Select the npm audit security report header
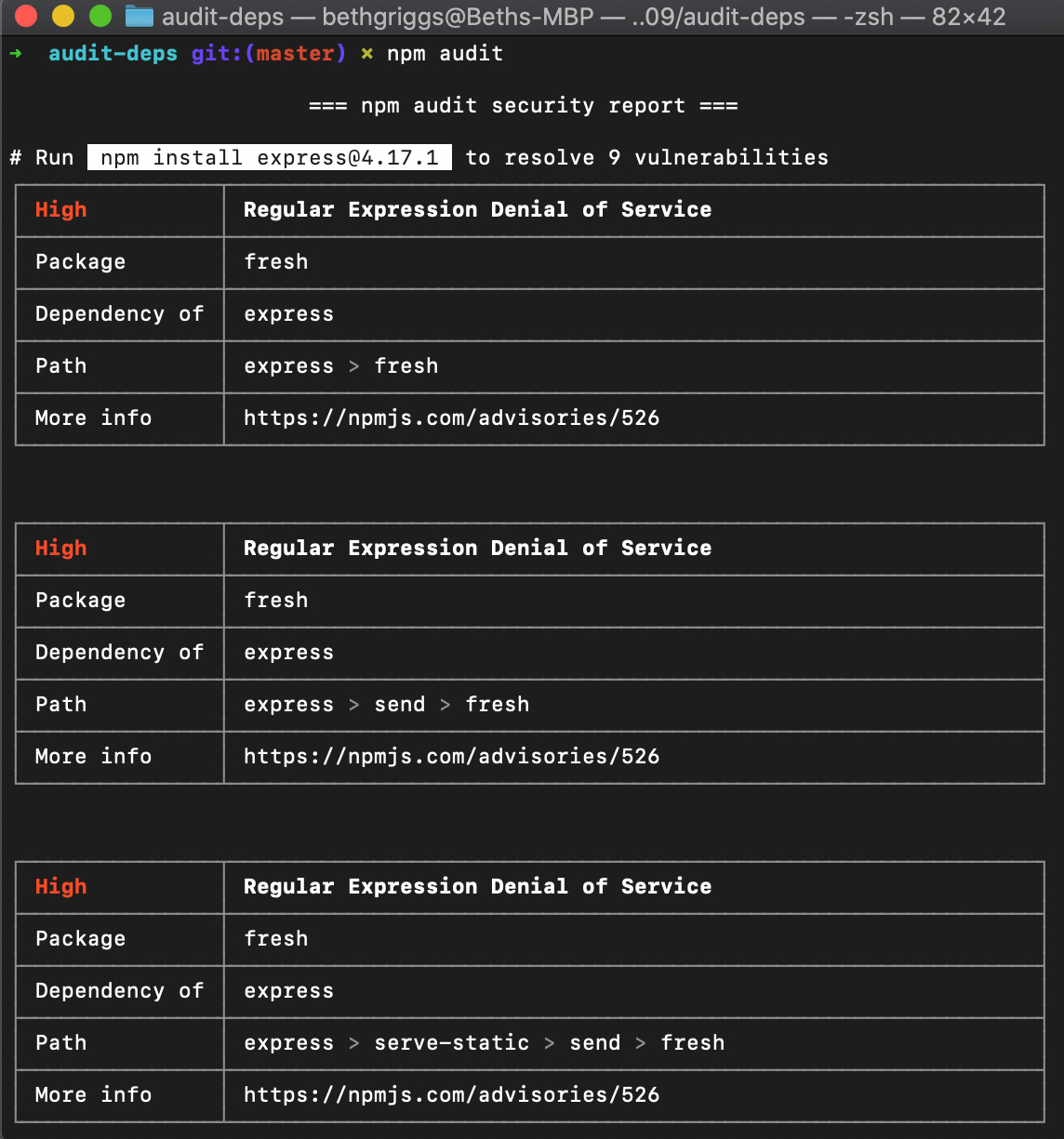Image resolution: width=1064 pixels, height=1139 pixels. [x=523, y=106]
